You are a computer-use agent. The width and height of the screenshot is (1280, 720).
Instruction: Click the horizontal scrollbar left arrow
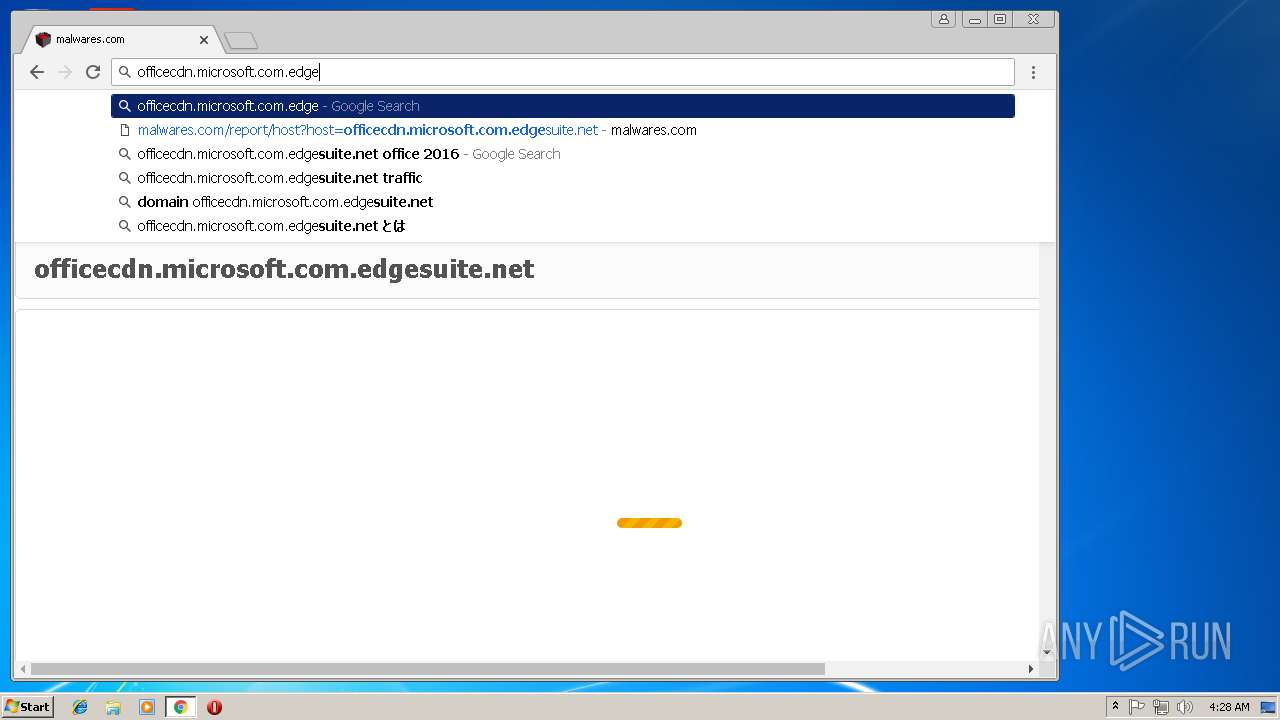[x=22, y=669]
